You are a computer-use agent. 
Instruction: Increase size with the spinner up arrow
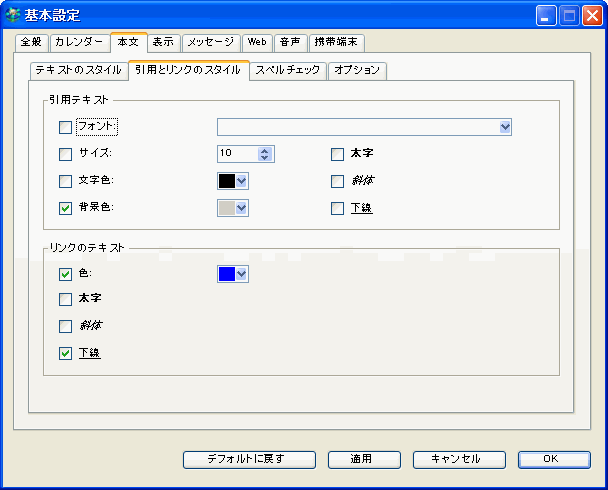click(x=265, y=150)
